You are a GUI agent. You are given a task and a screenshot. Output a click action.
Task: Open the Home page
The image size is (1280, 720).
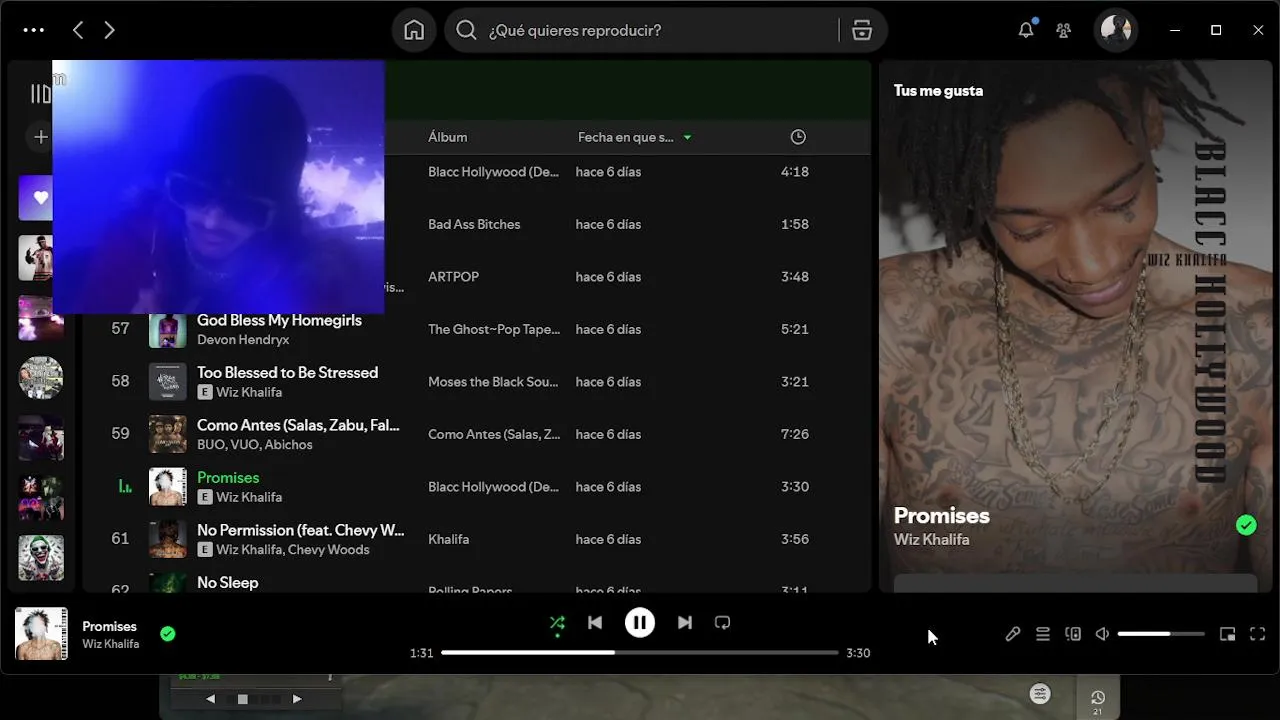414,30
